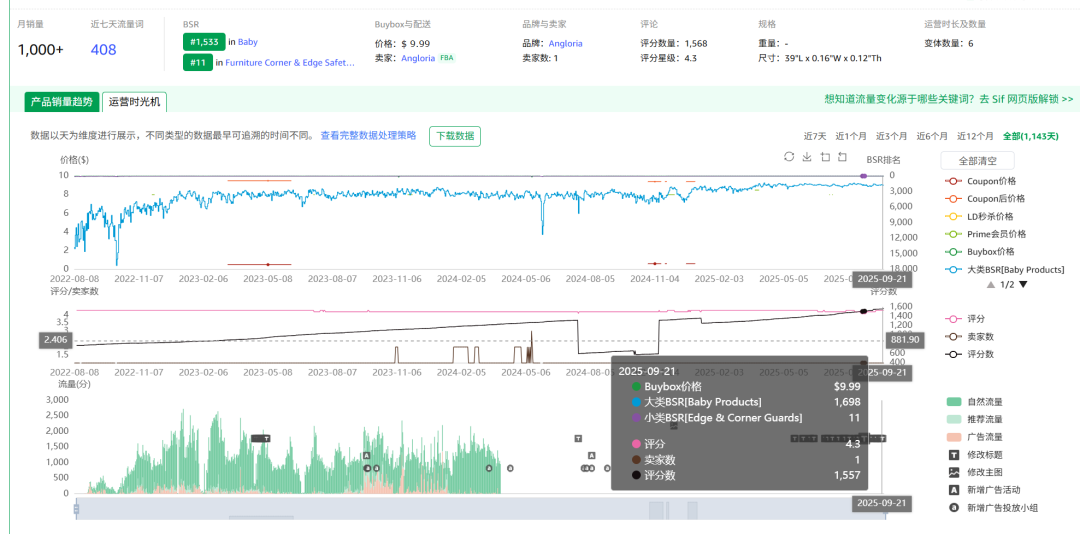Click the chart restore refresh icon
Image resolution: width=1080 pixels, height=534 pixels.
click(x=789, y=157)
